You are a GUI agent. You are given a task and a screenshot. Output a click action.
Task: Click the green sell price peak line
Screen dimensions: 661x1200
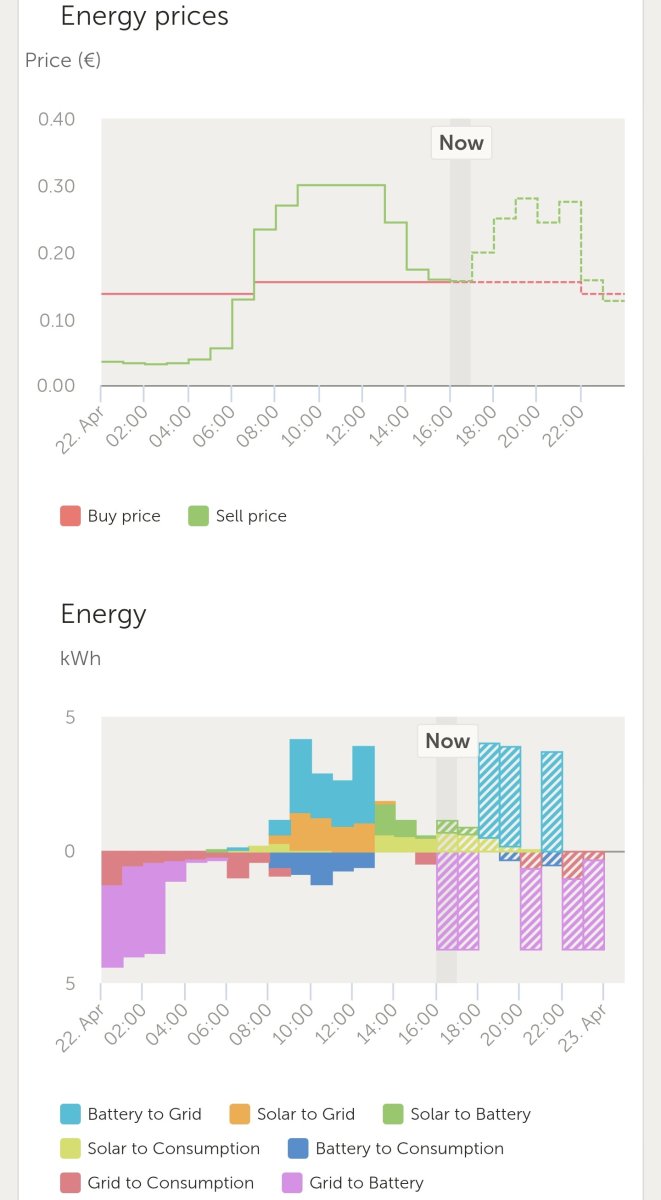point(342,185)
